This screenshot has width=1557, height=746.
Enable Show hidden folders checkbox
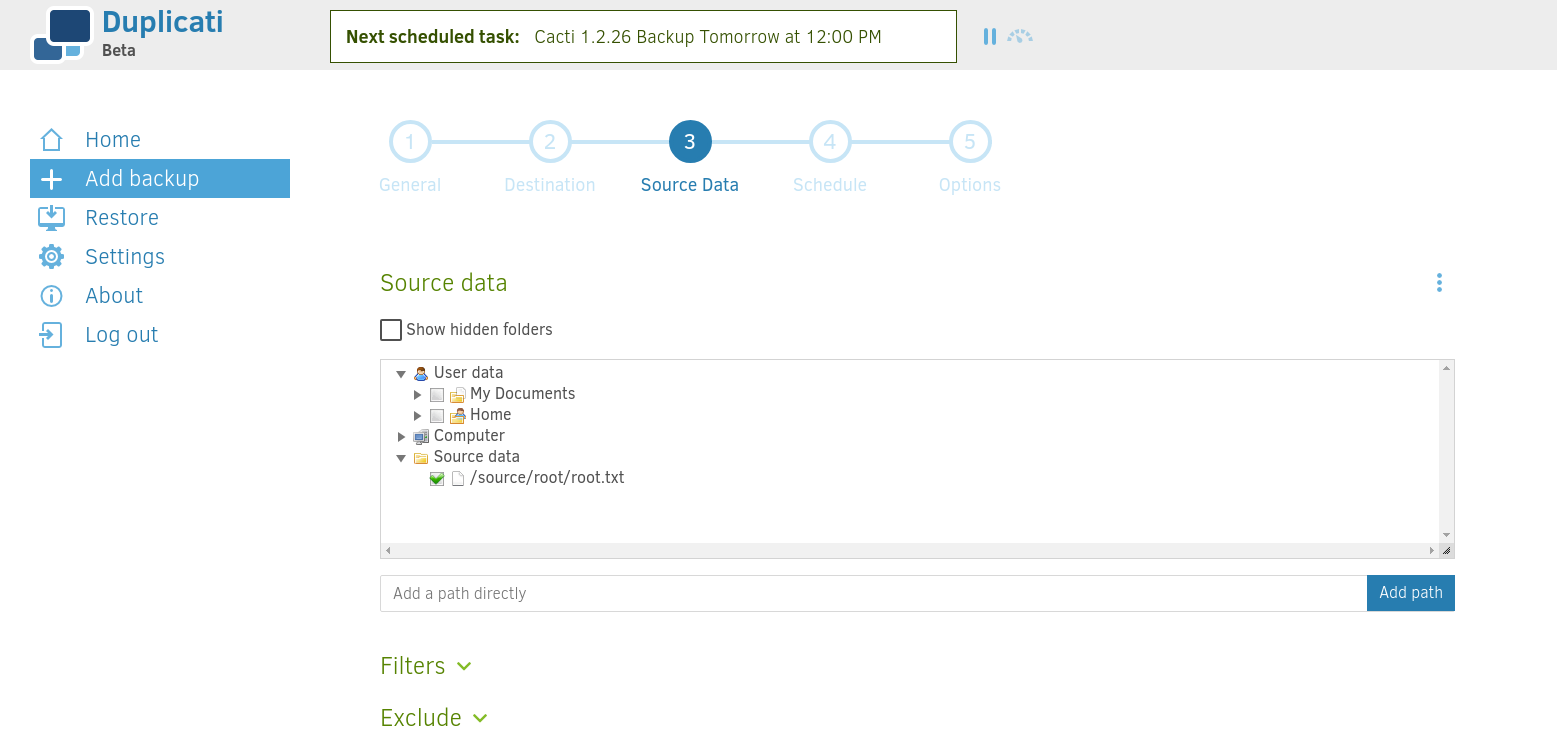point(391,330)
